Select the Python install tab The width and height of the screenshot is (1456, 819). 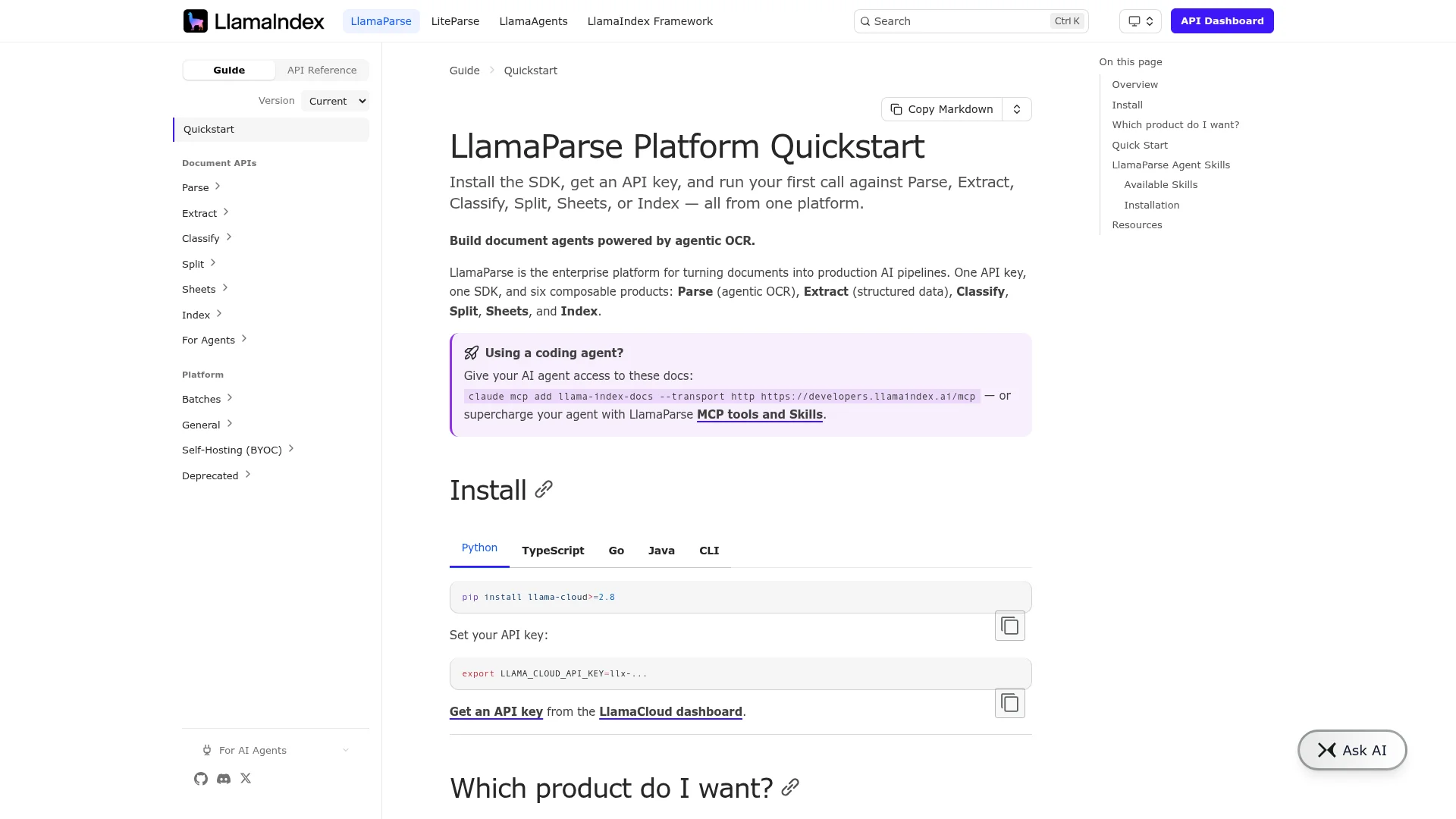coord(479,548)
